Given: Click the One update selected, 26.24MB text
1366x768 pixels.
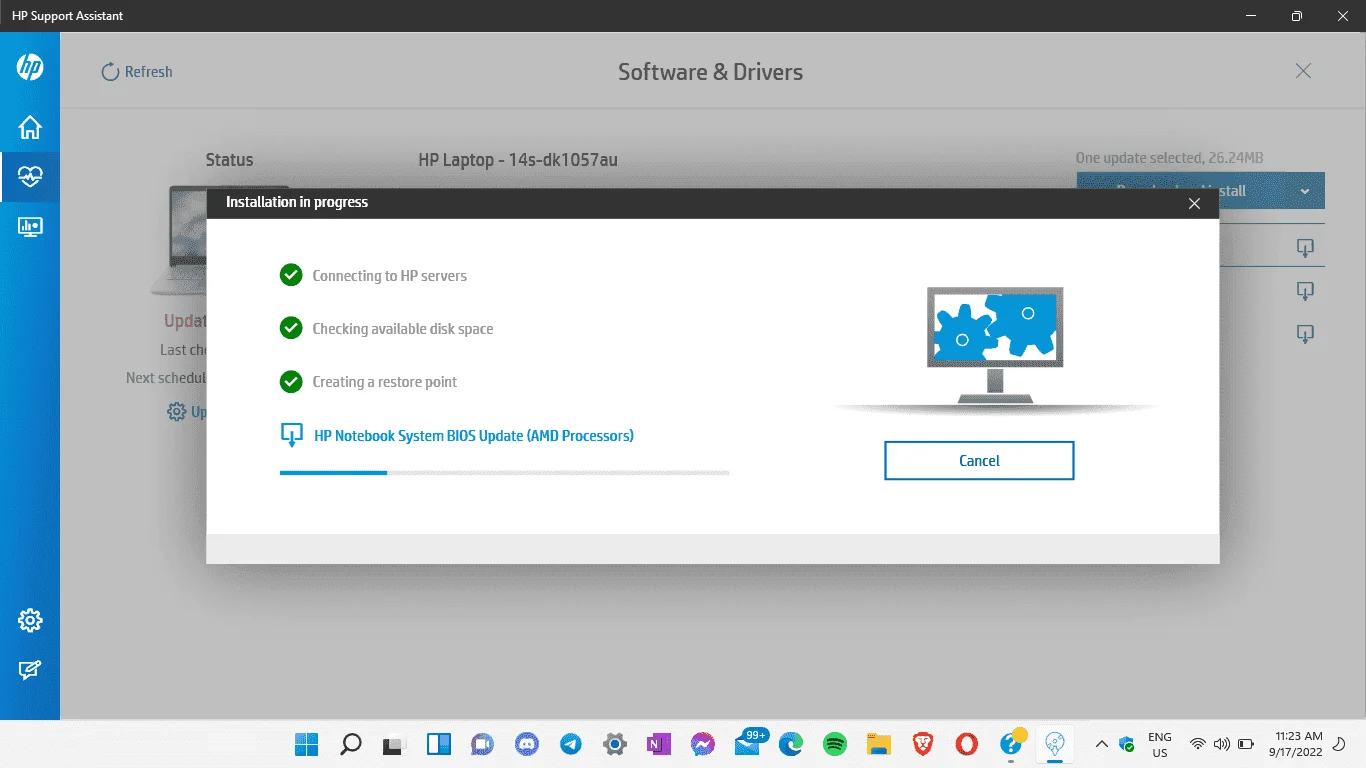Looking at the screenshot, I should (x=1169, y=158).
